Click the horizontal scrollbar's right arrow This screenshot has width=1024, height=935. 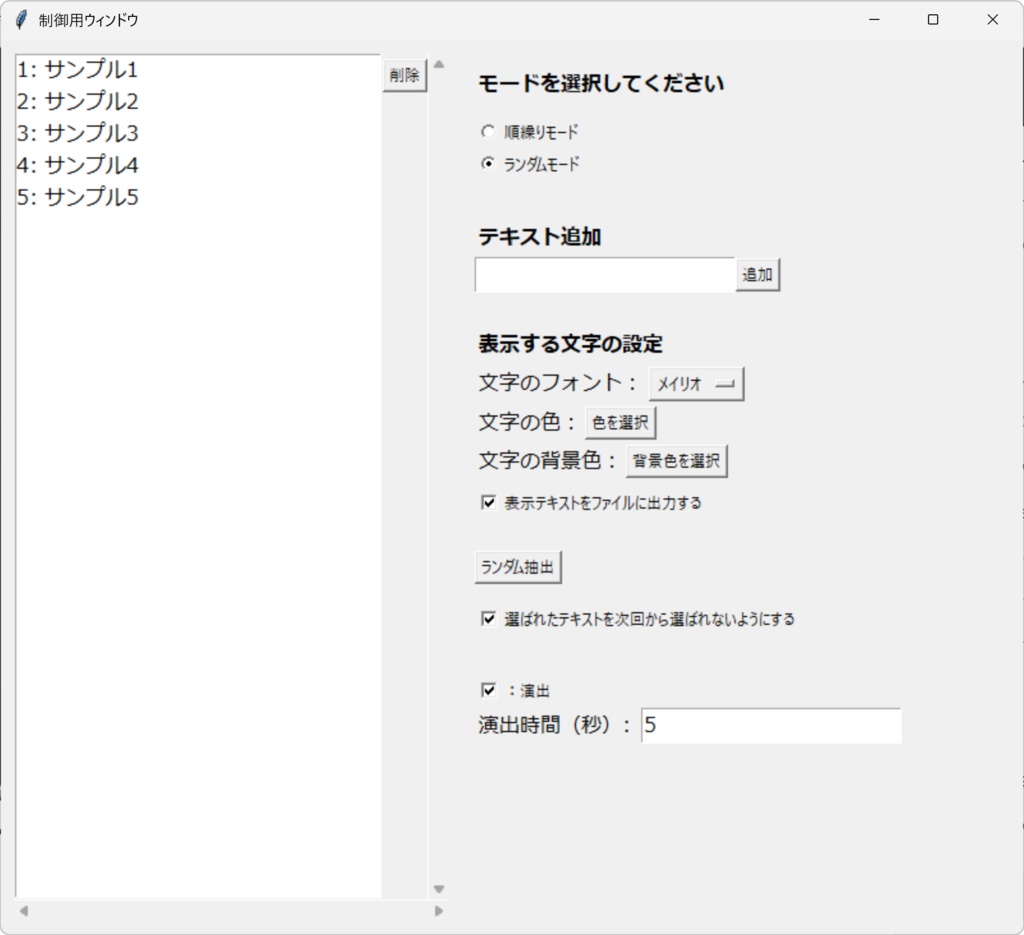(x=438, y=911)
